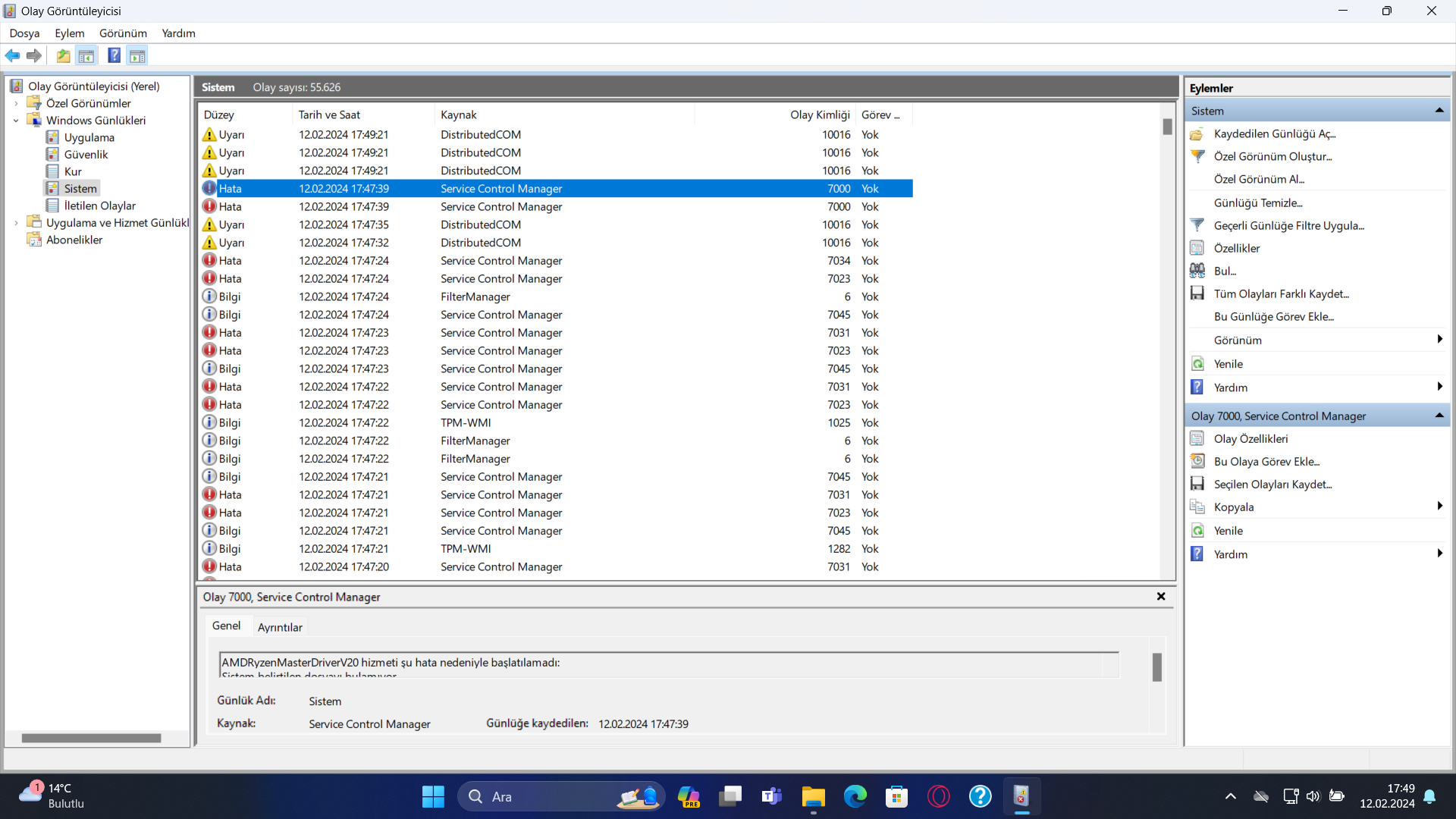Click the folder-up toolbar icon
Viewport: 1456px width, 819px height.
point(63,55)
